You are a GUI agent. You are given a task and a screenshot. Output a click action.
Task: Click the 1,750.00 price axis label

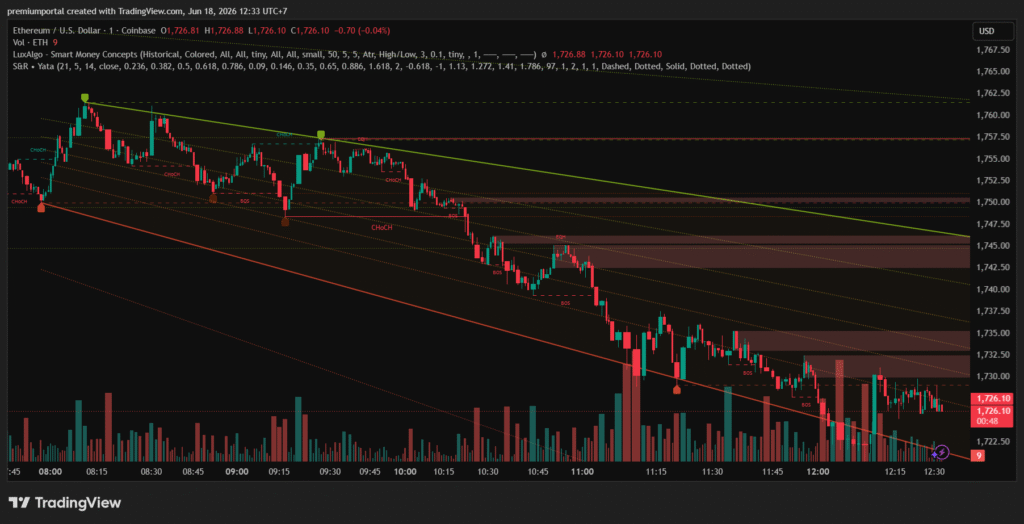coord(993,202)
